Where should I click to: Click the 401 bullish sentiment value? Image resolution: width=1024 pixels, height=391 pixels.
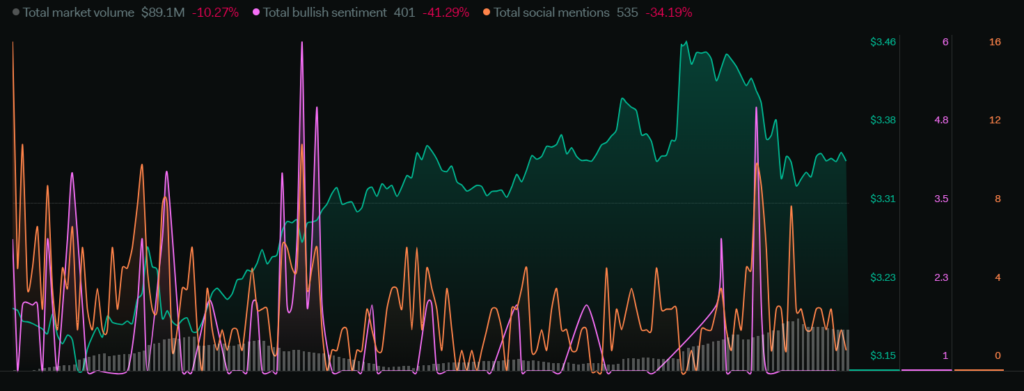[x=404, y=12]
